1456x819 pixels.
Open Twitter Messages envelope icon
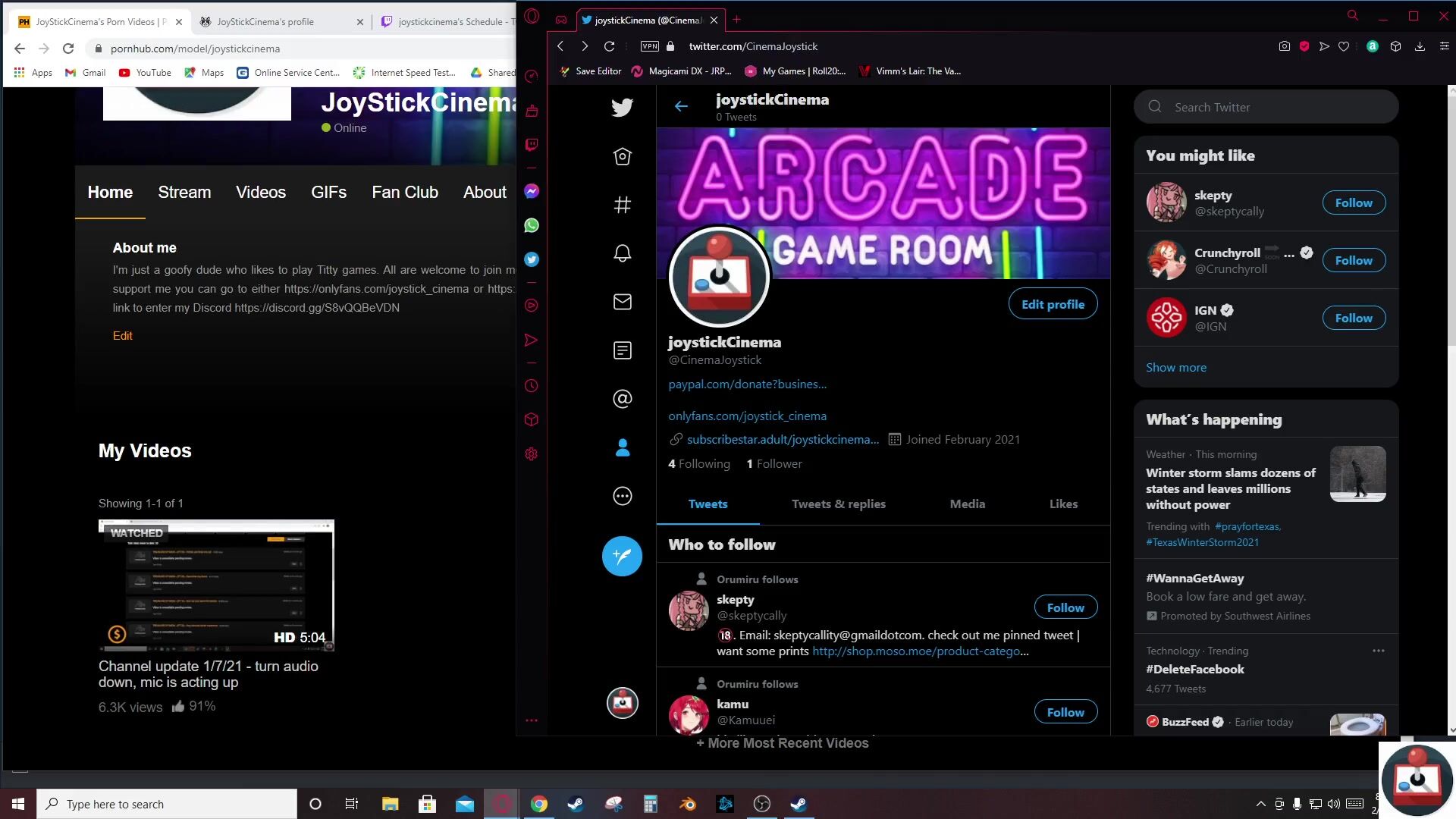[x=622, y=302]
